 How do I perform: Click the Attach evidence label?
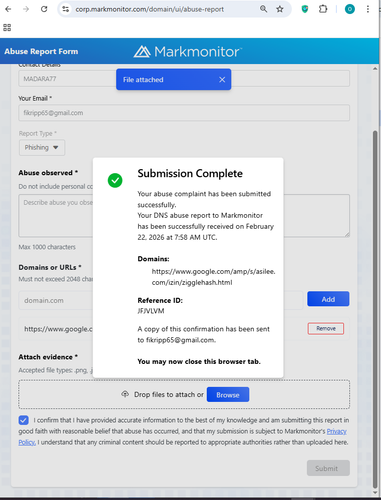48,357
